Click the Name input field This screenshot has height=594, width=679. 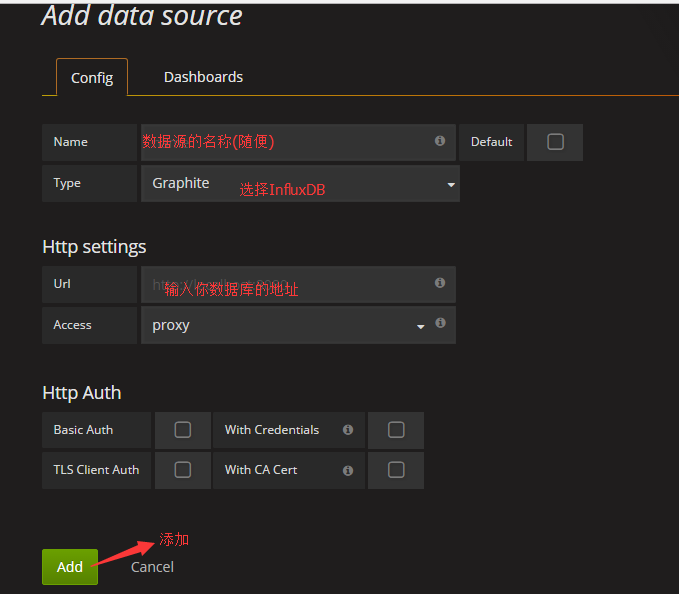tap(298, 142)
